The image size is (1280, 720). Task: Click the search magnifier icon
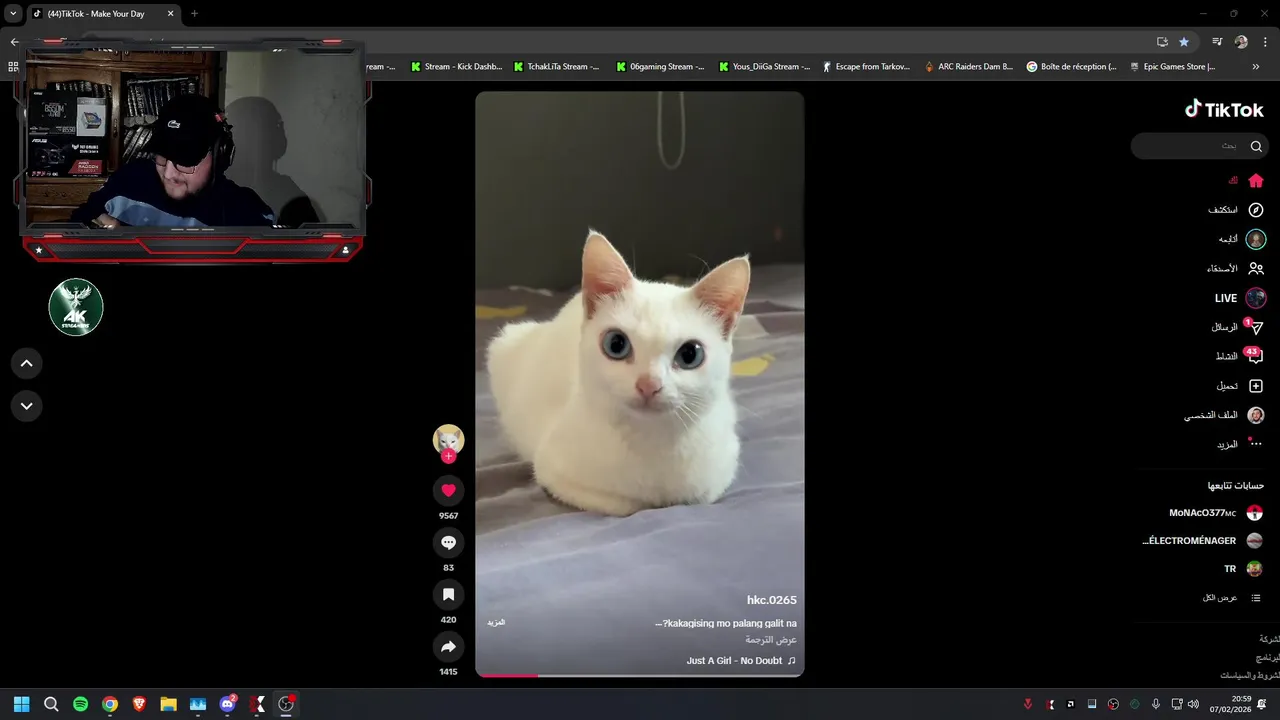point(1256,146)
